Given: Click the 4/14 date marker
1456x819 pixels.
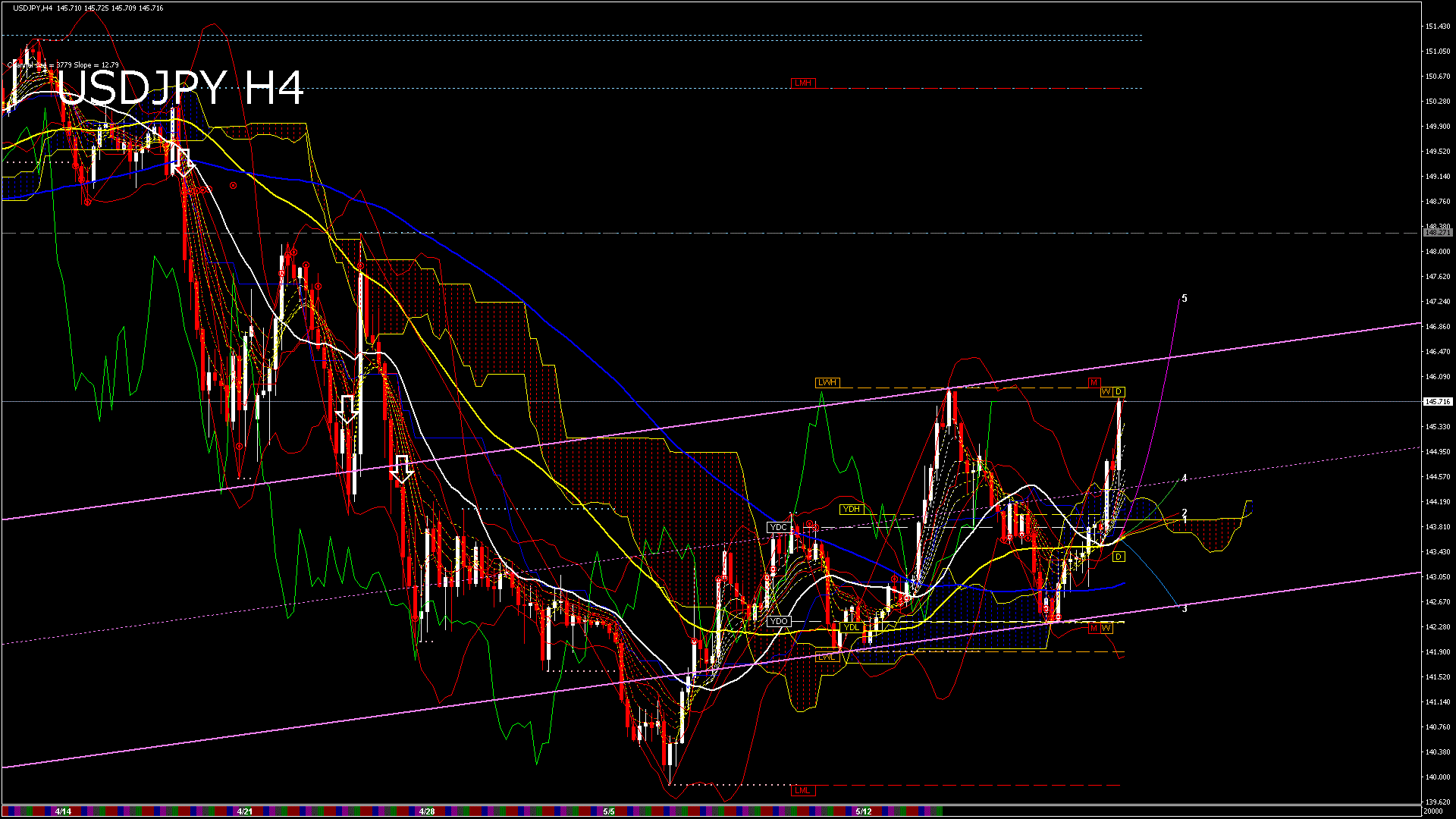Looking at the screenshot, I should pyautogui.click(x=64, y=811).
